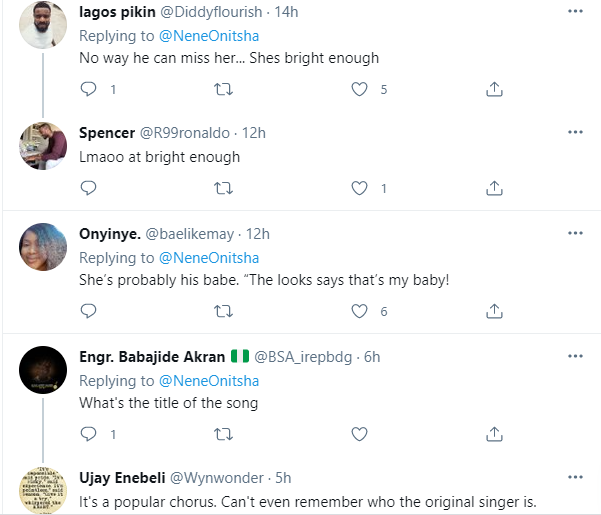Open Spencer's profile name link
This screenshot has height=515, width=601.
(x=109, y=133)
